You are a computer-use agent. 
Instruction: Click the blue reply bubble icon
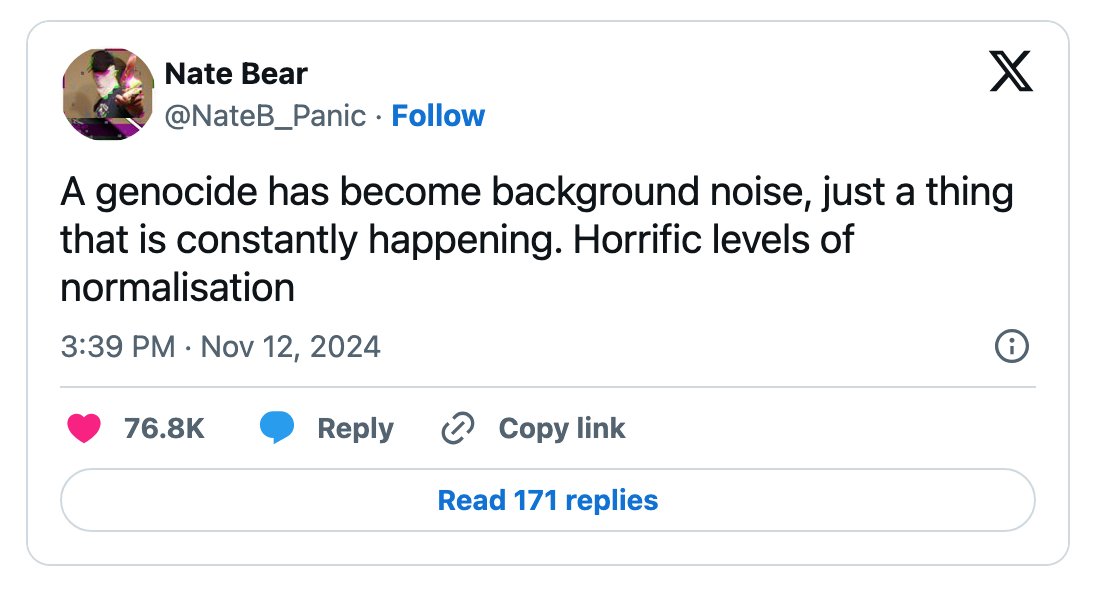point(277,428)
